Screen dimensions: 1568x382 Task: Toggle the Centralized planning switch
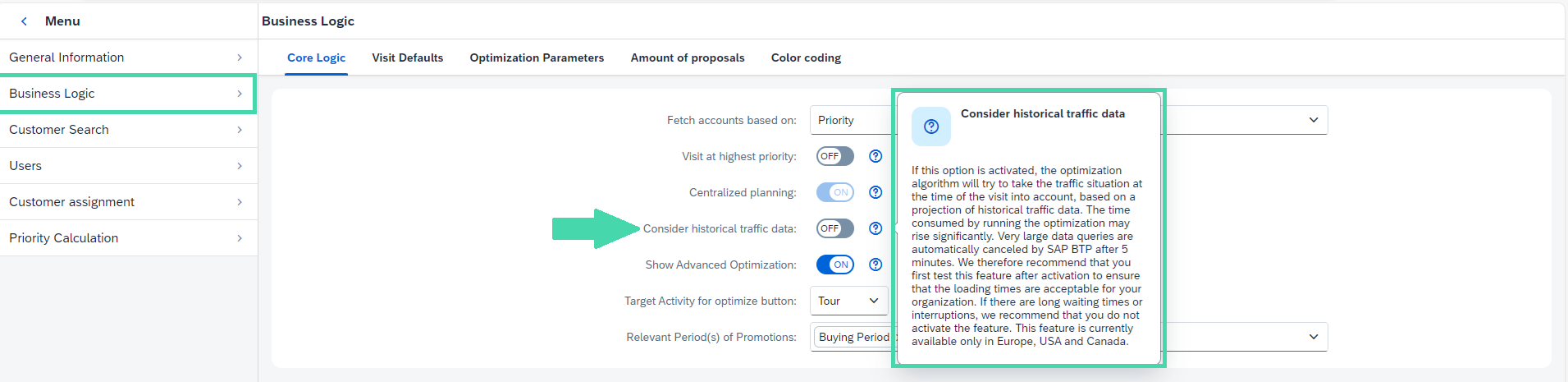point(835,192)
